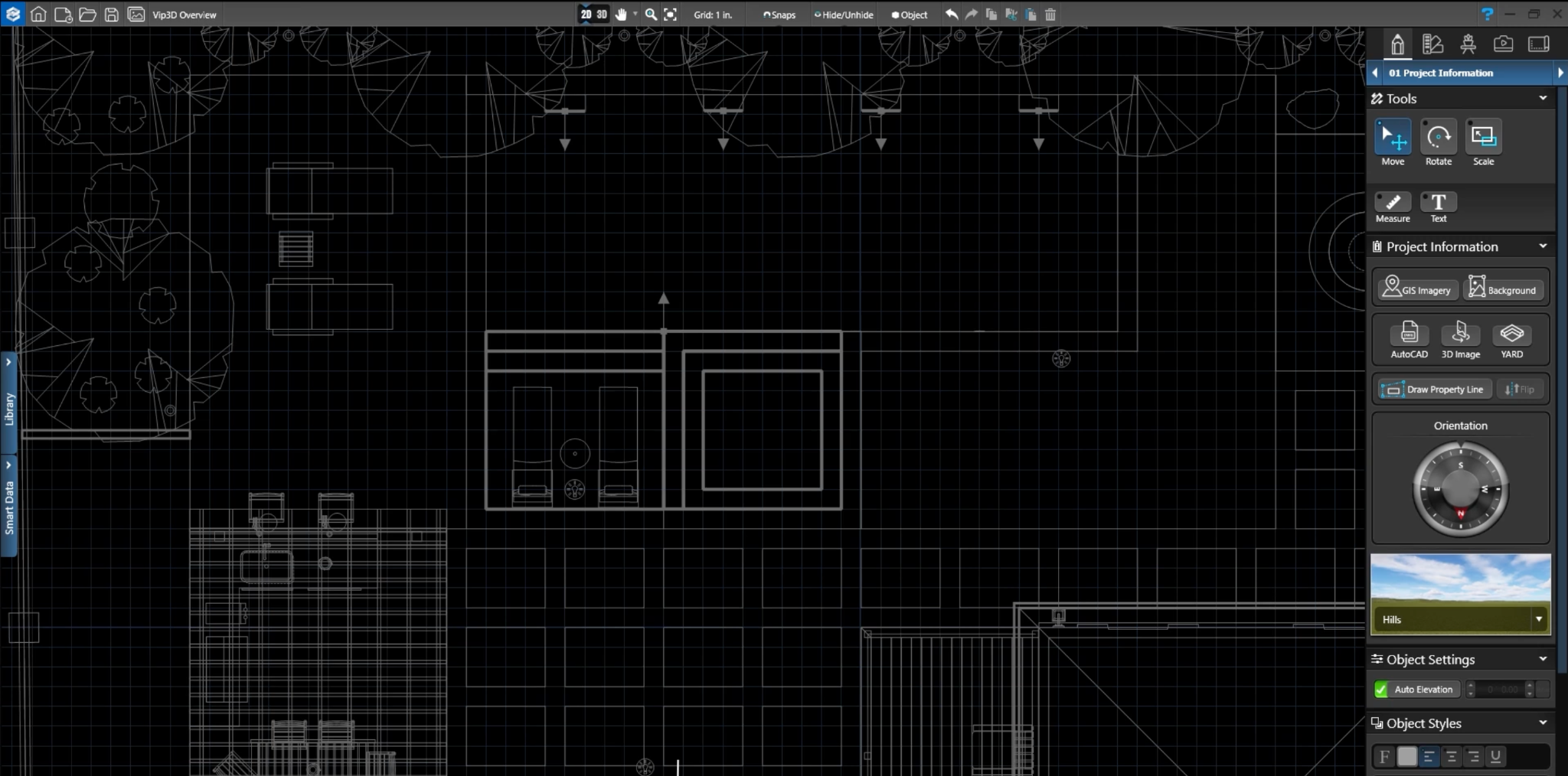Toggle the Snaps option
The height and width of the screenshot is (776, 1568).
click(x=779, y=15)
